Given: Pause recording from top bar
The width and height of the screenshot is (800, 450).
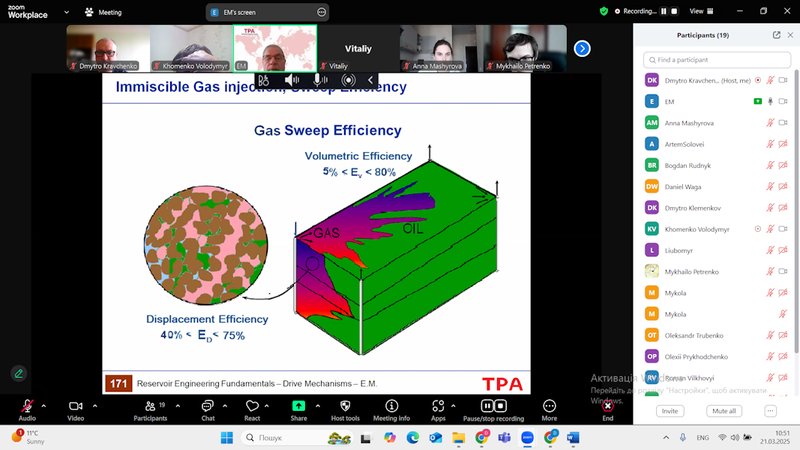Looking at the screenshot, I should tap(664, 11).
